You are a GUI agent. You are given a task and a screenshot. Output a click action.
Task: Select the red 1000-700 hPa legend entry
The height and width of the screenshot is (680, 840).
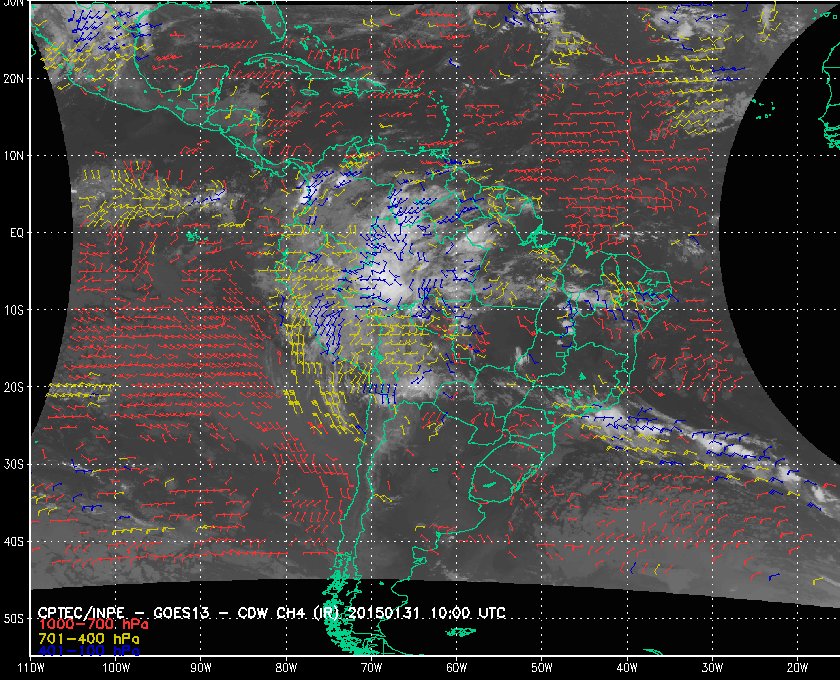pyautogui.click(x=93, y=625)
